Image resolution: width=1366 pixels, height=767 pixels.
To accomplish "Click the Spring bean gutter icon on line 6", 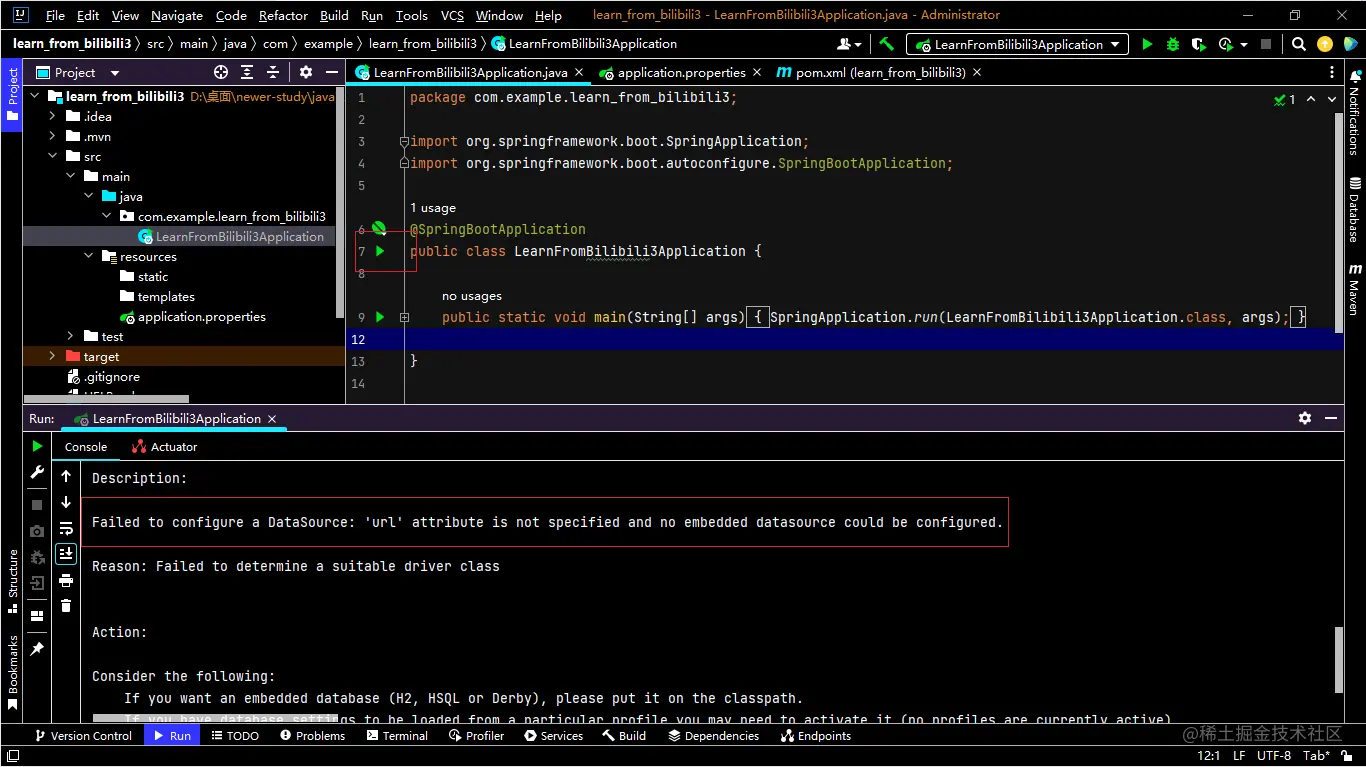I will (x=379, y=229).
